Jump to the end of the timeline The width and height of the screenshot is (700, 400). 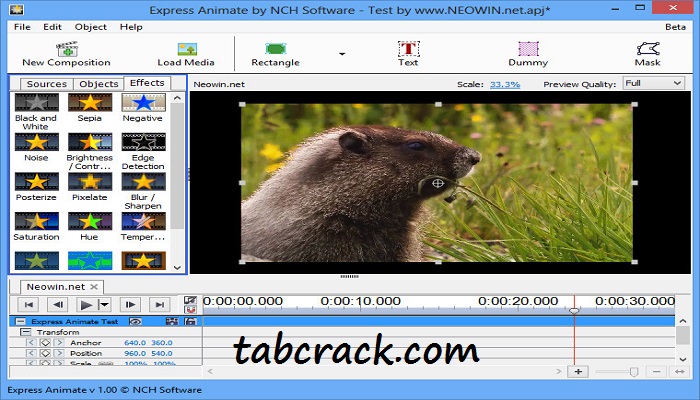pyautogui.click(x=160, y=305)
